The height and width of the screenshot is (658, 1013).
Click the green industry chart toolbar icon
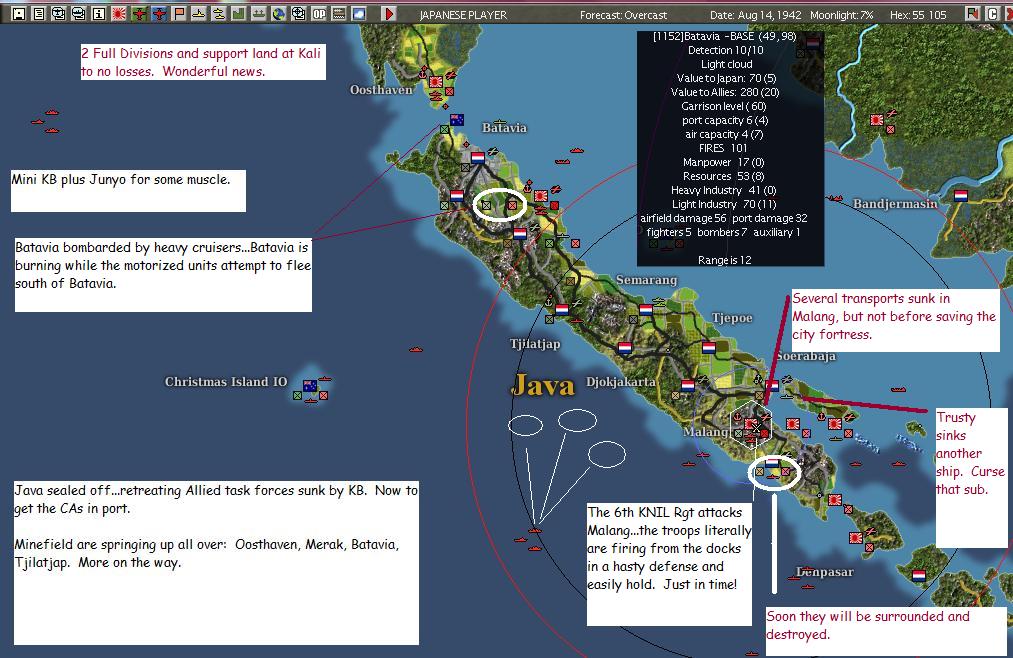click(x=238, y=14)
